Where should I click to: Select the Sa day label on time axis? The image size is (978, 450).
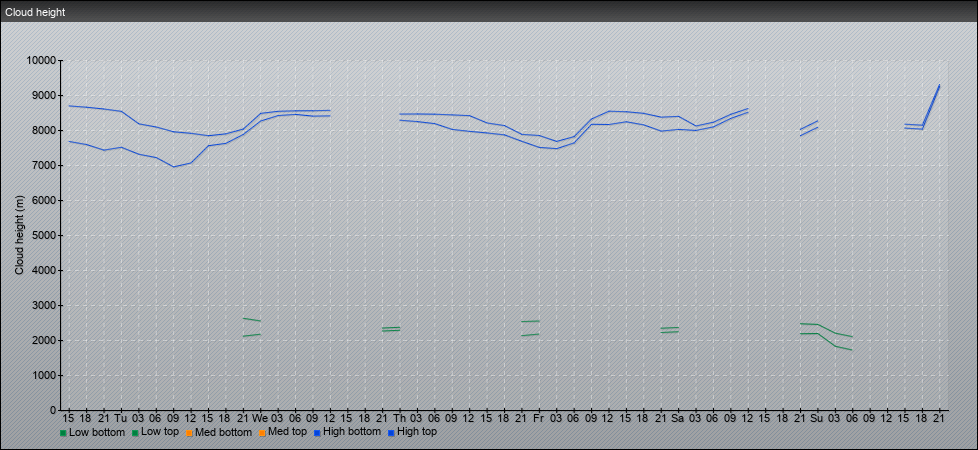pos(677,417)
